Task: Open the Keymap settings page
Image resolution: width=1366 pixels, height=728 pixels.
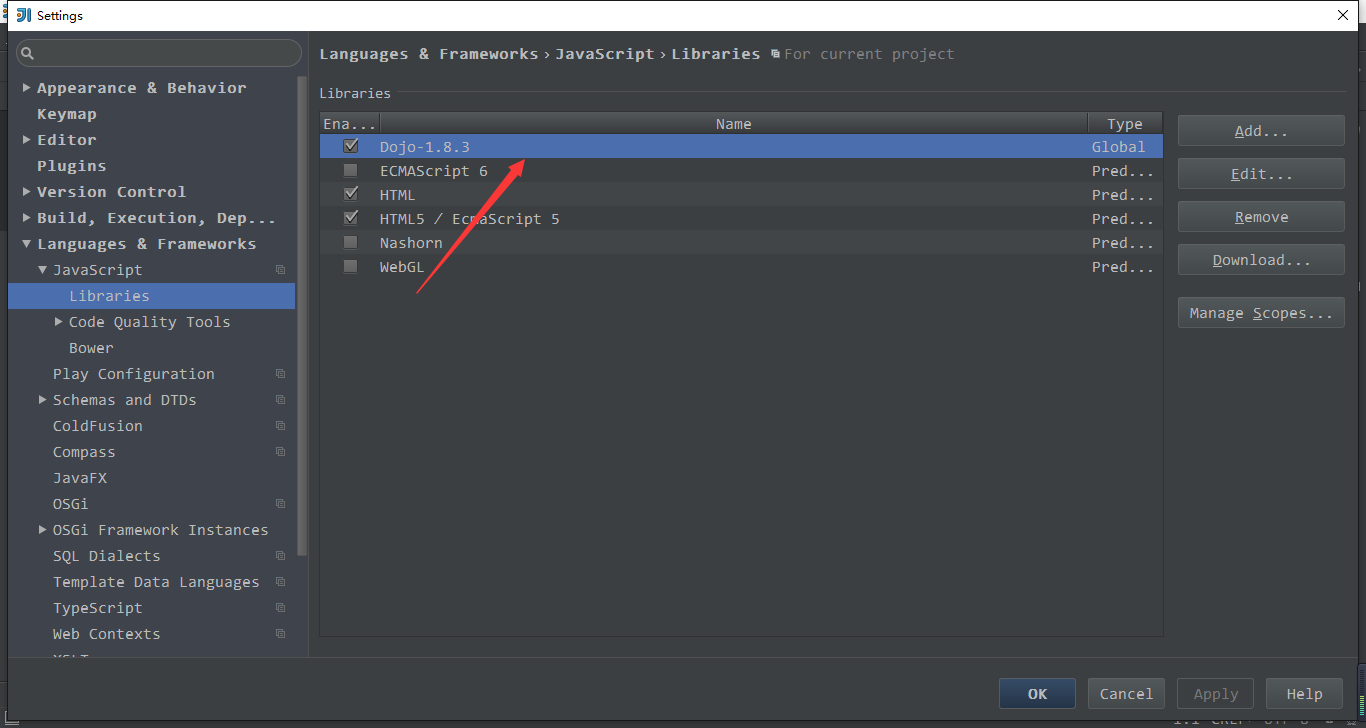Action: [x=67, y=114]
